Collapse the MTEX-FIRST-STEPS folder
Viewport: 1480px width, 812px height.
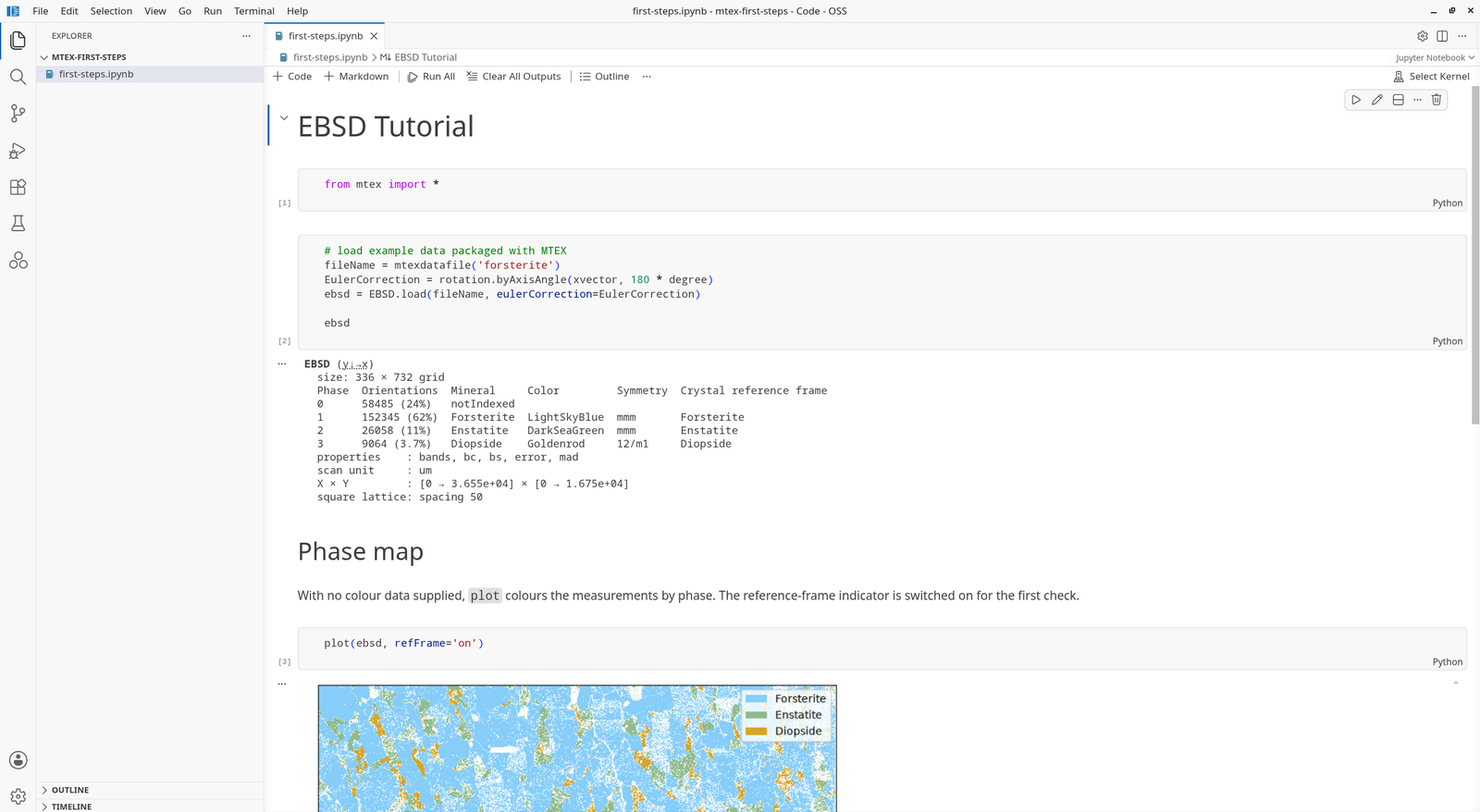click(x=150, y=57)
